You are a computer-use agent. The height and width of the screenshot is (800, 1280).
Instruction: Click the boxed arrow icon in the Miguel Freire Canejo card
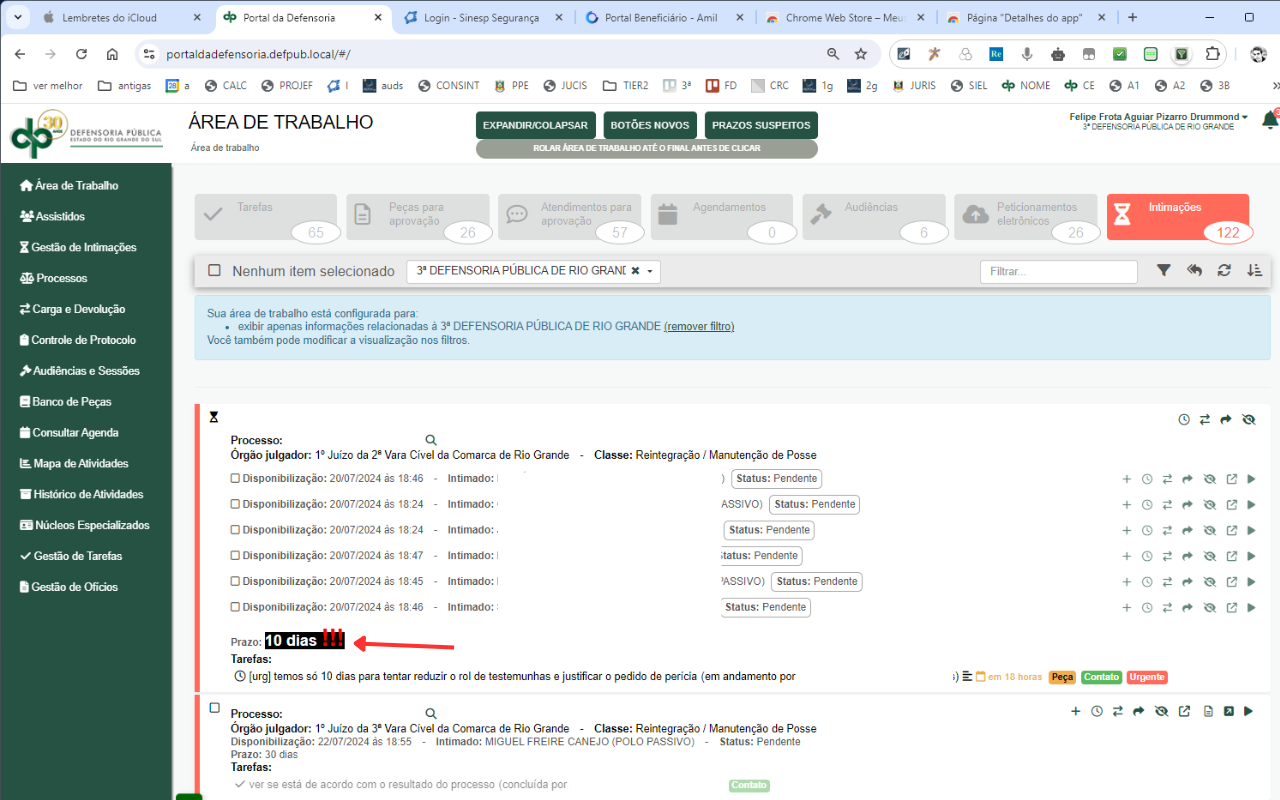[1228, 712]
